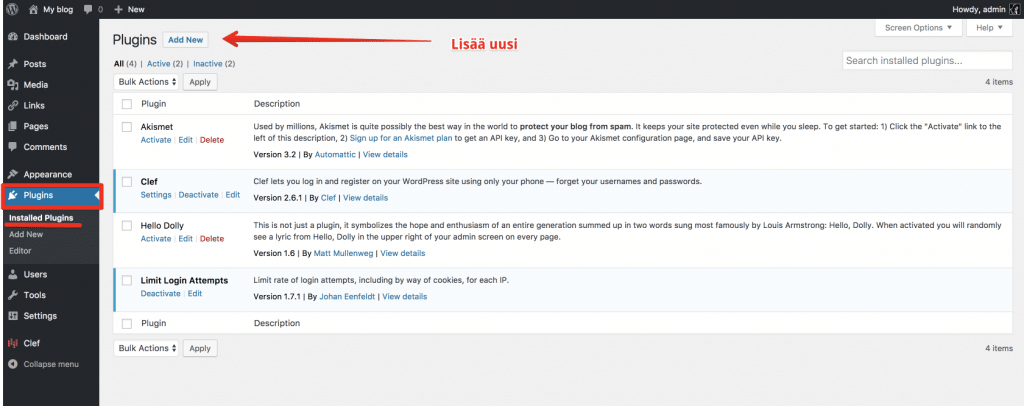Screen dimensions: 1024x406
Task: Go to Appearance menu item
Action: click(48, 175)
